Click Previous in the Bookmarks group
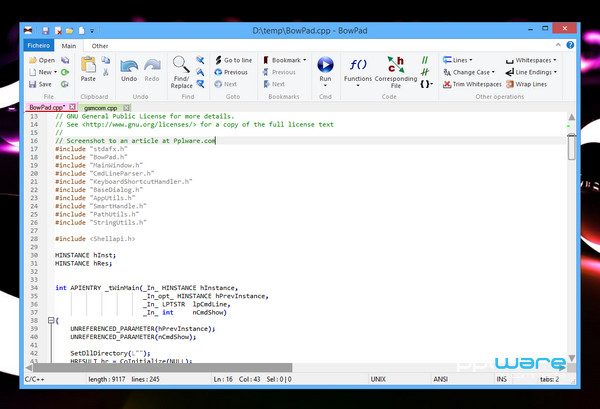 pyautogui.click(x=279, y=72)
